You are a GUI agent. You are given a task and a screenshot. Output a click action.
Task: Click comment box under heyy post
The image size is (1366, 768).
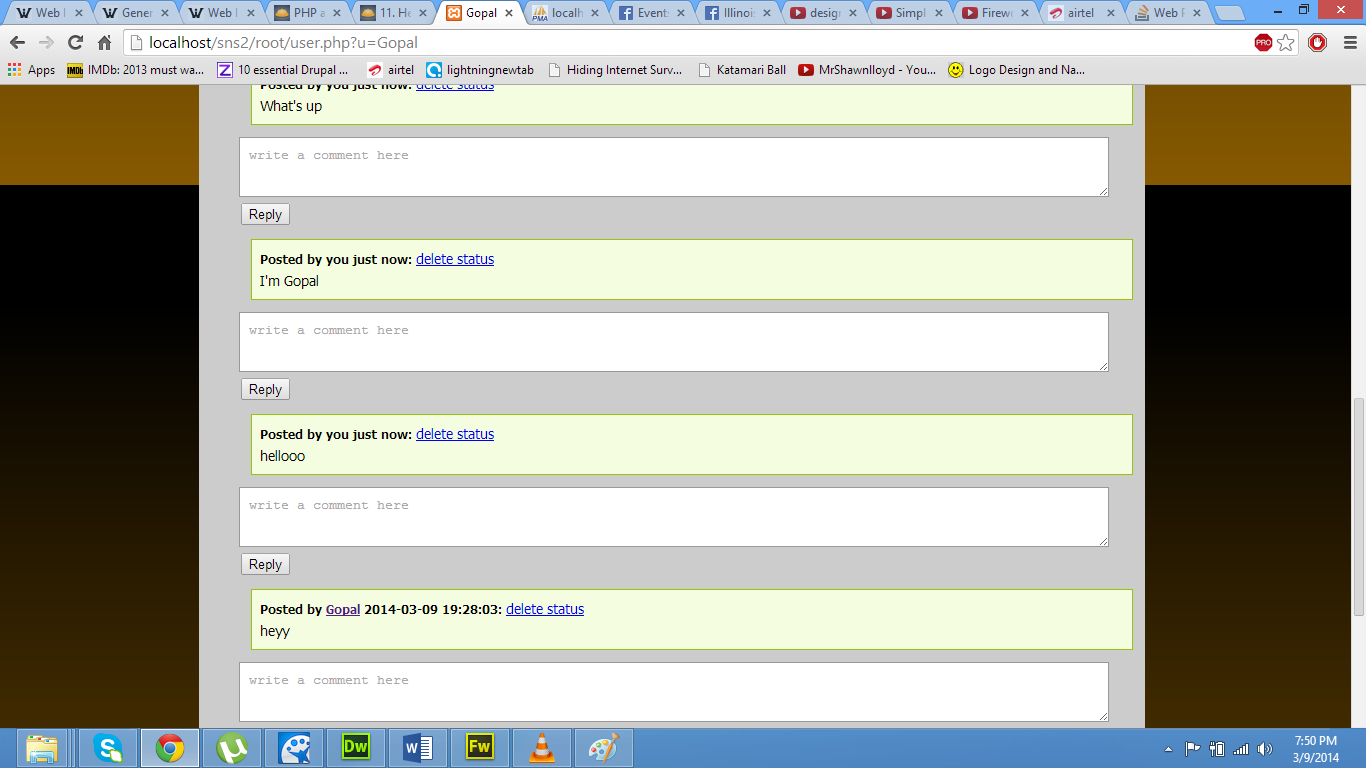[674, 691]
